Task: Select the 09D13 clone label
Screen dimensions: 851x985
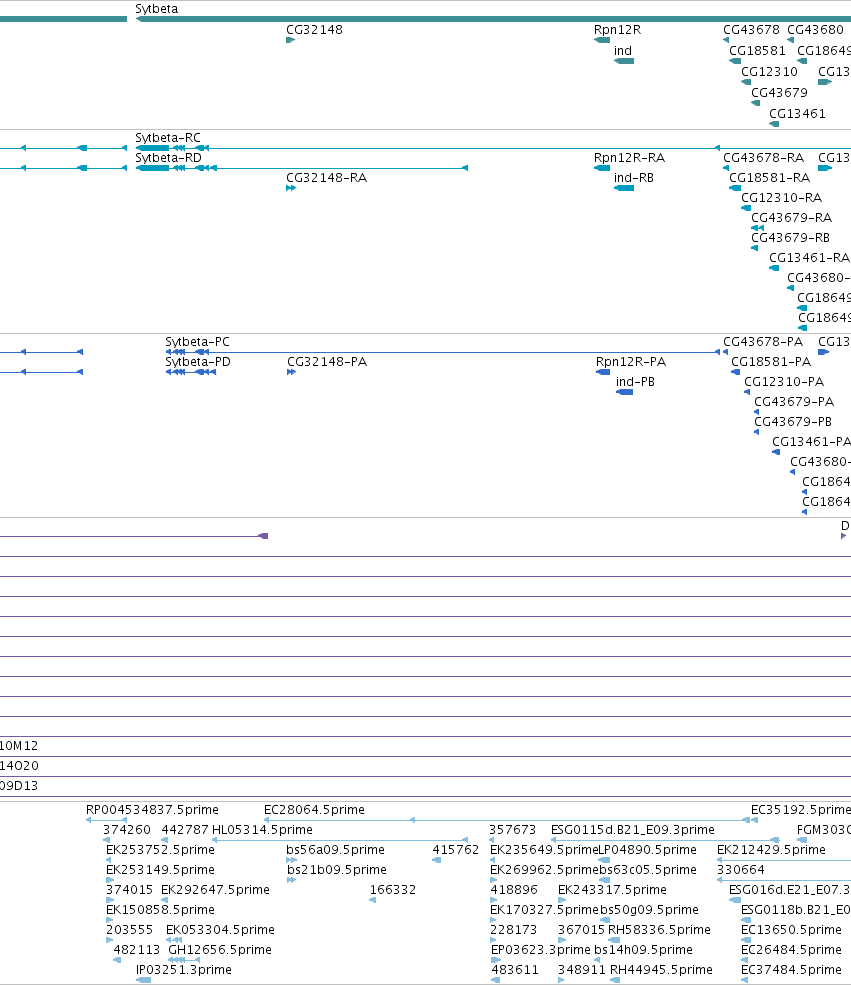Action: [19, 786]
